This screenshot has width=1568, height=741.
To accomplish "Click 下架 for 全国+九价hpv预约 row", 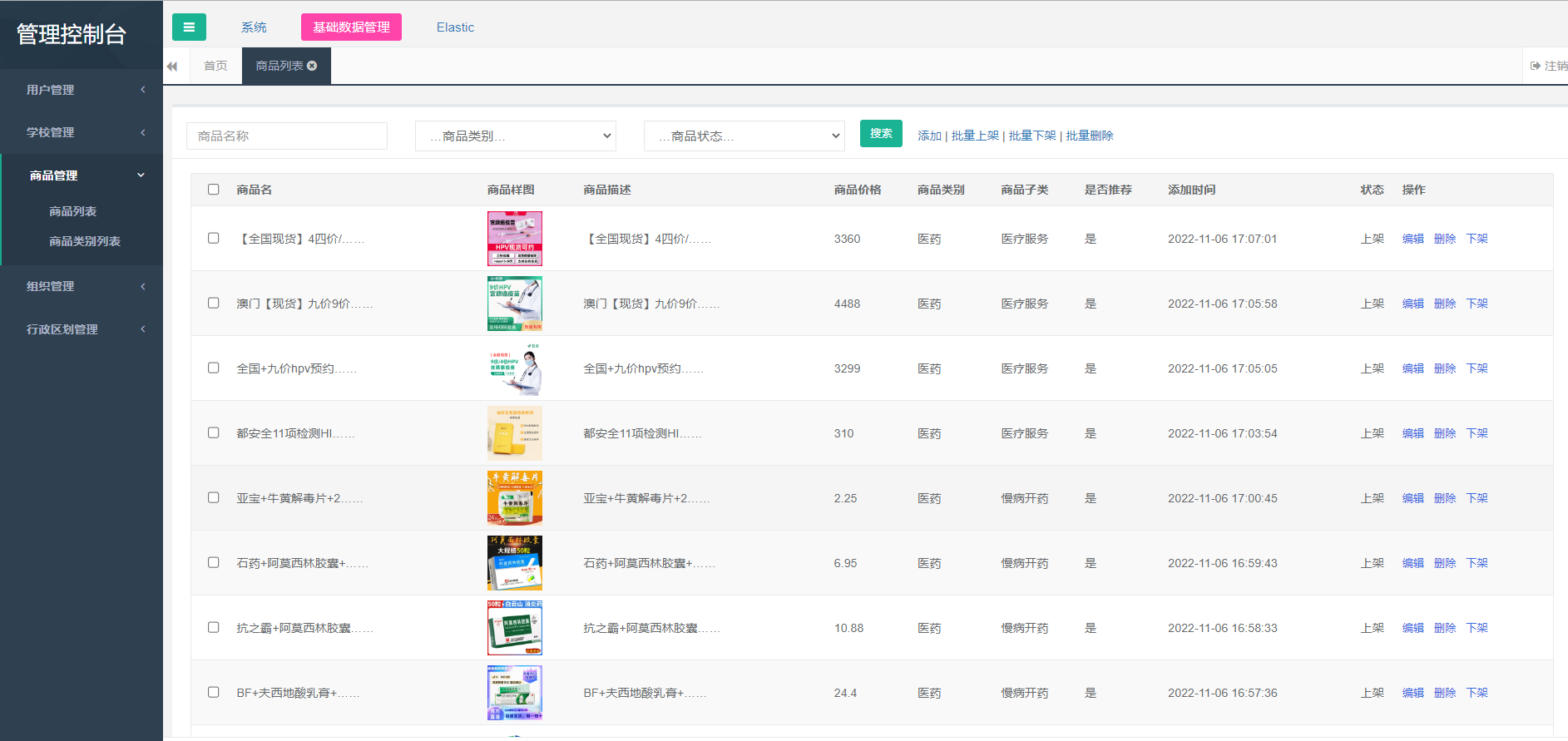I will click(1477, 368).
